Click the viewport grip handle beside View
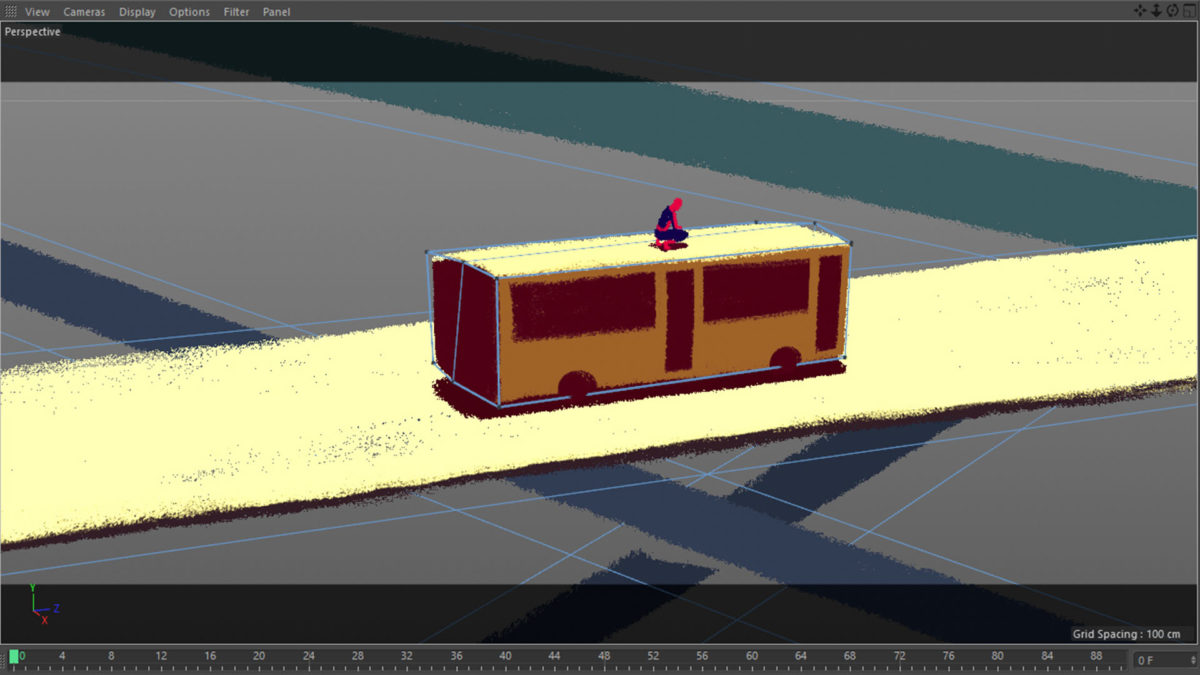 (11, 12)
